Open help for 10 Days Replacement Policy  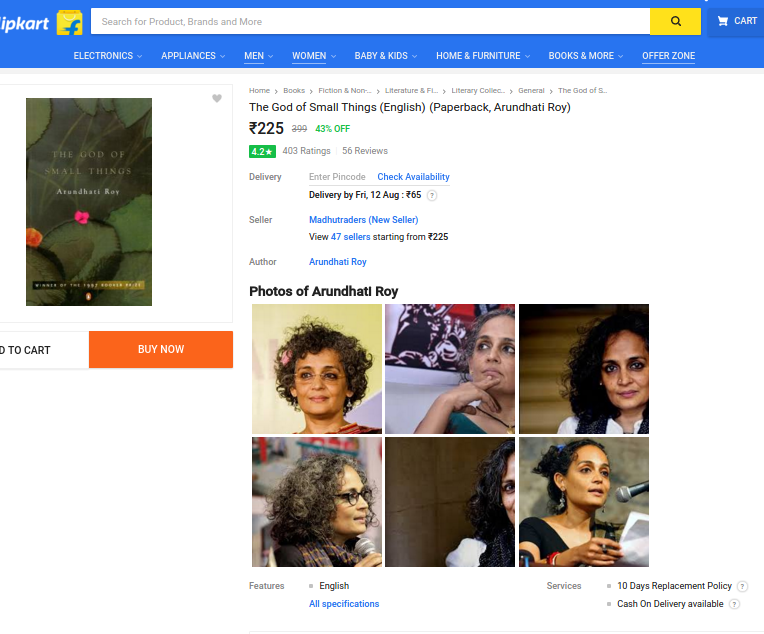[742, 586]
